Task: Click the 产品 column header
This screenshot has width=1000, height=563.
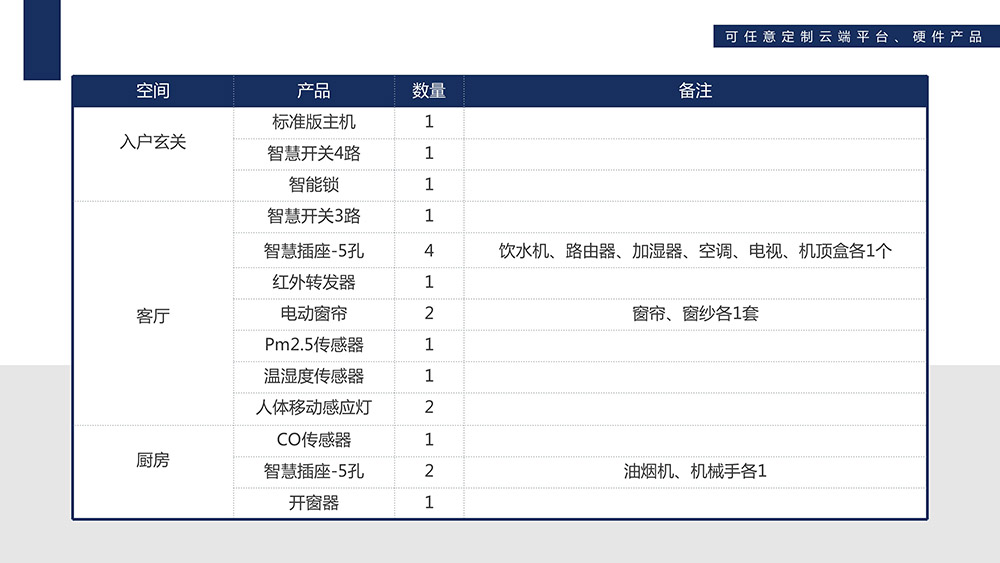Action: point(314,91)
